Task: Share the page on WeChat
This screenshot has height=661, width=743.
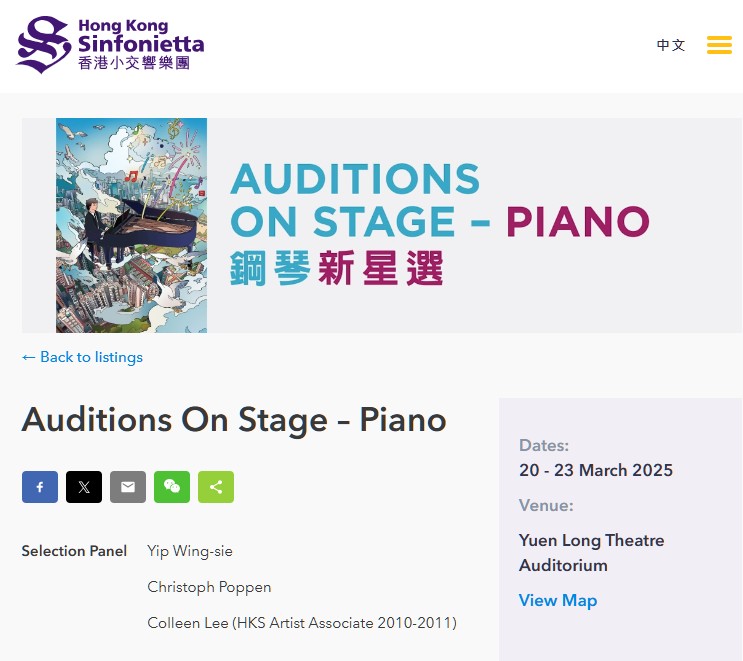Action: click(x=172, y=487)
